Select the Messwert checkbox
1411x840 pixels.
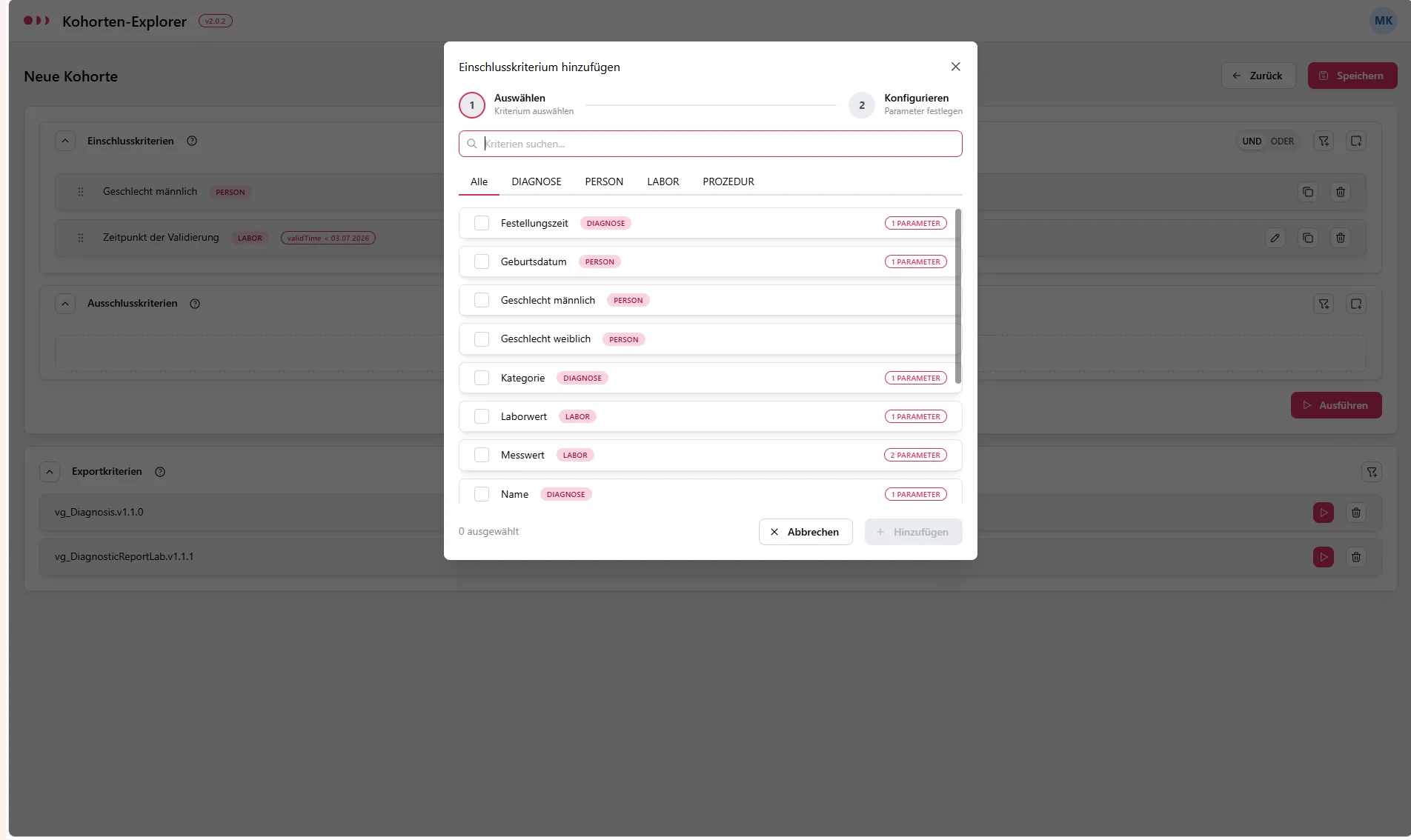click(482, 455)
